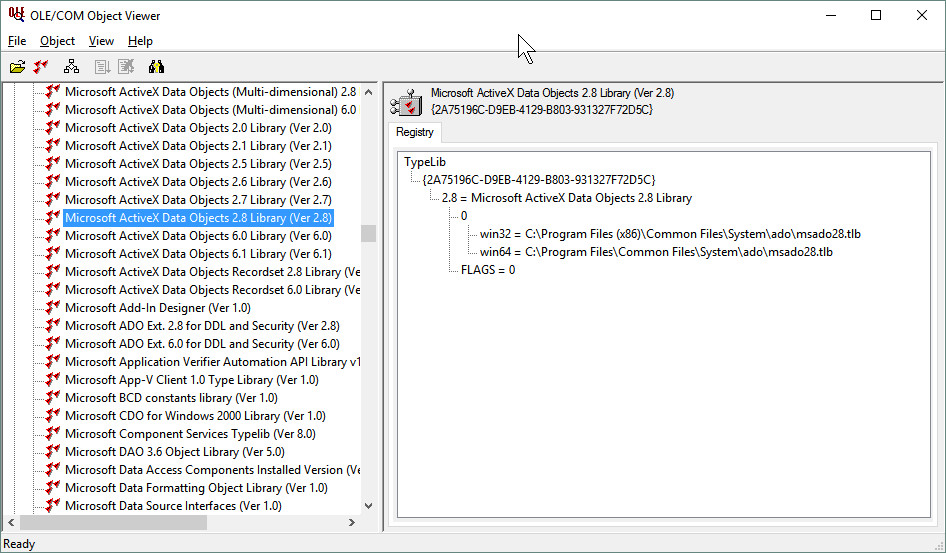The image size is (946, 553).
Task: Open the Object menu
Action: coord(57,41)
